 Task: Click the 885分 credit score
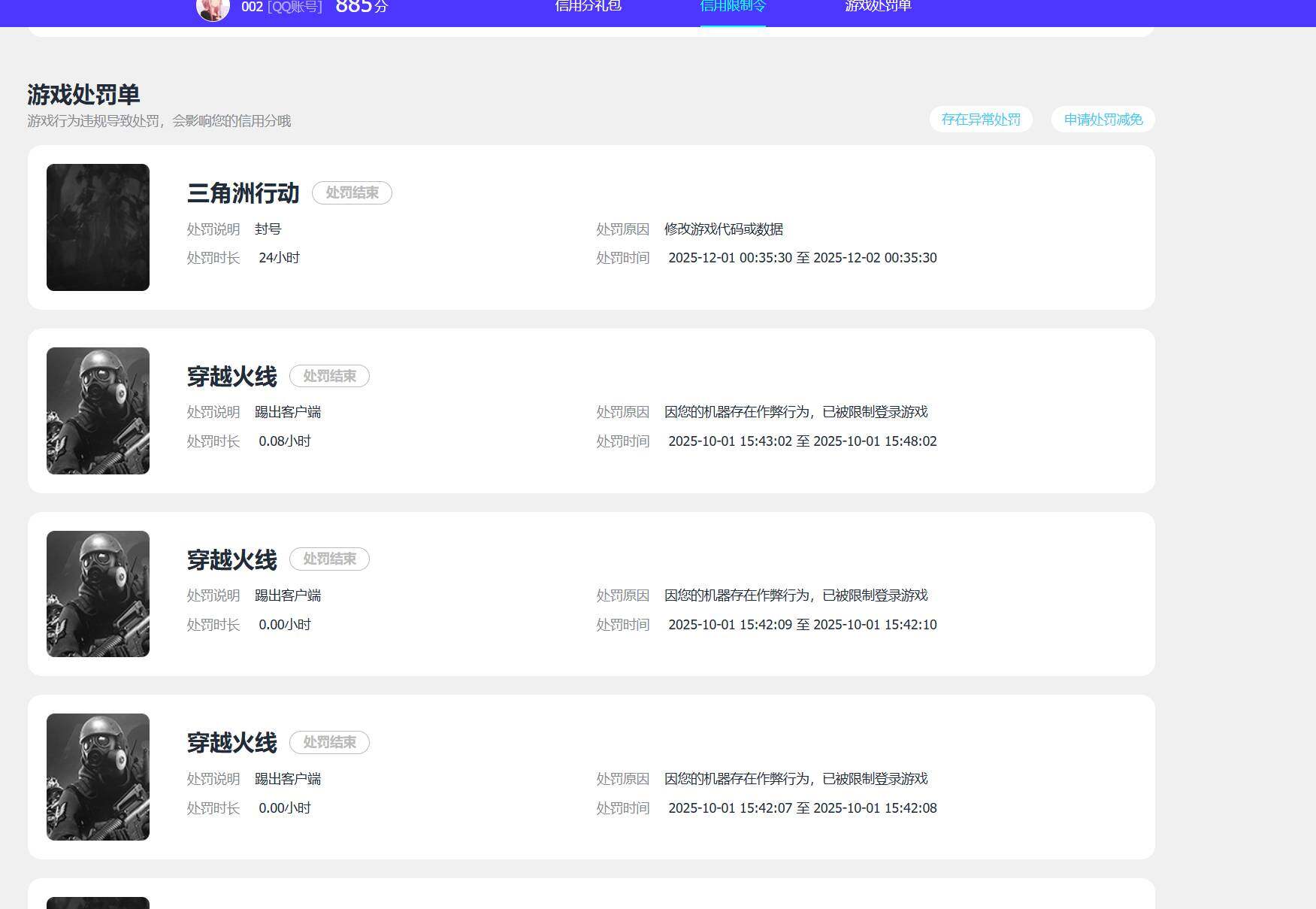pos(362,7)
